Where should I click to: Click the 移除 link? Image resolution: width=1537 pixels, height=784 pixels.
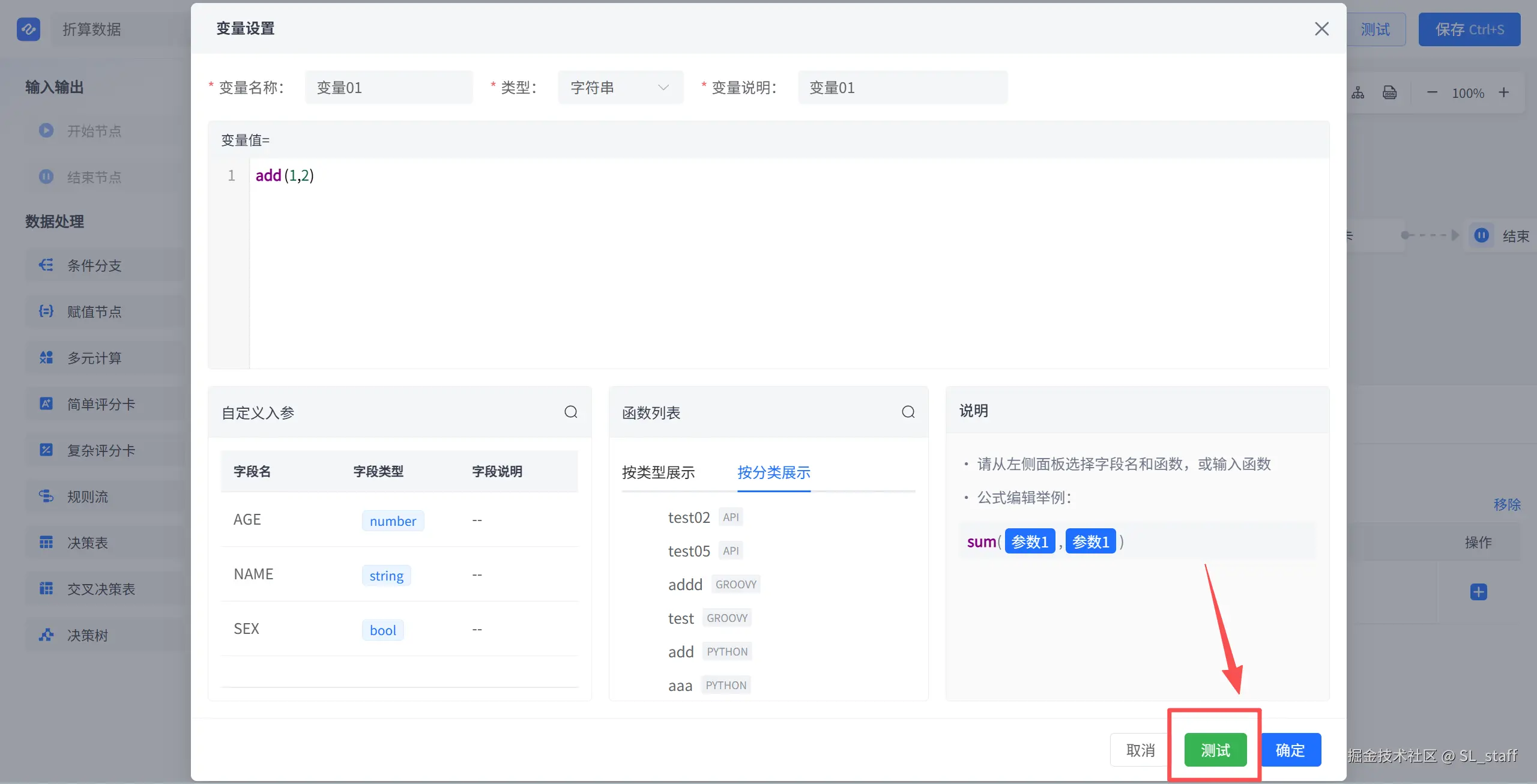[x=1507, y=504]
